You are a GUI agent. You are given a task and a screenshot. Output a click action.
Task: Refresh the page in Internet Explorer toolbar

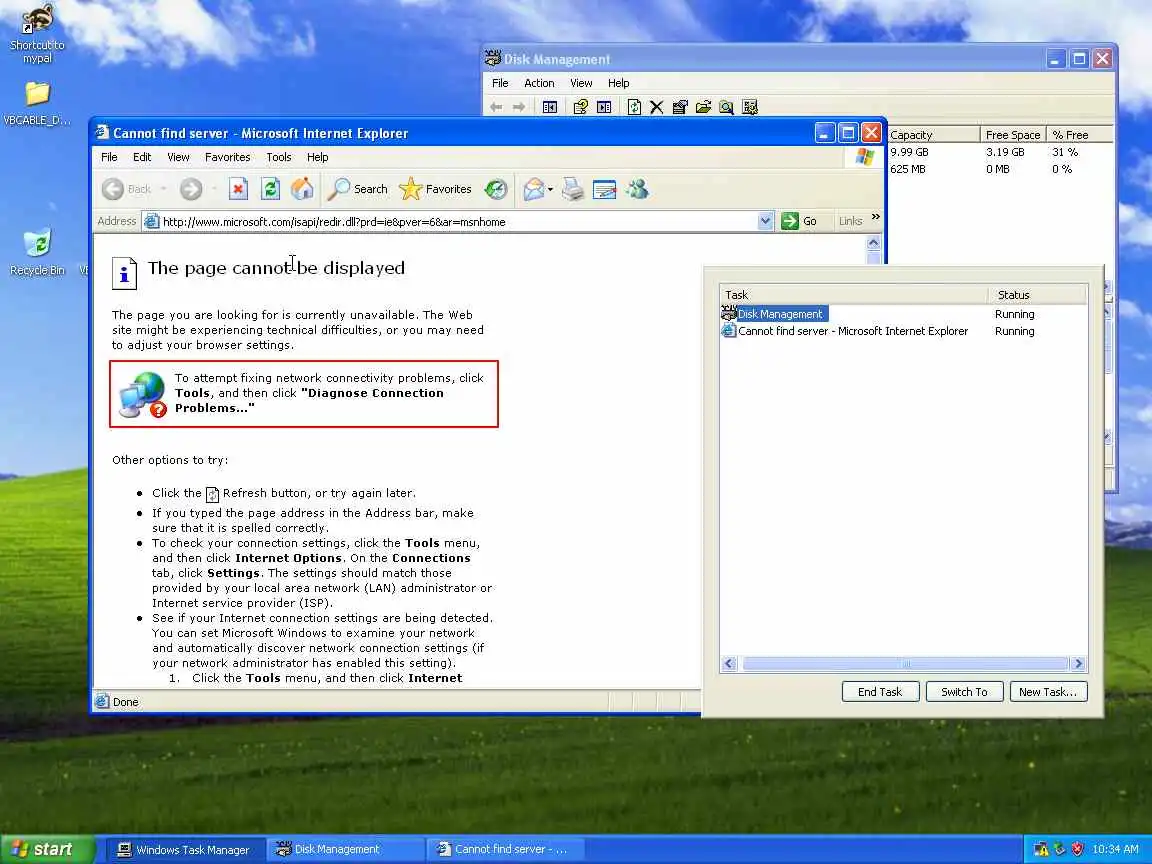270,190
